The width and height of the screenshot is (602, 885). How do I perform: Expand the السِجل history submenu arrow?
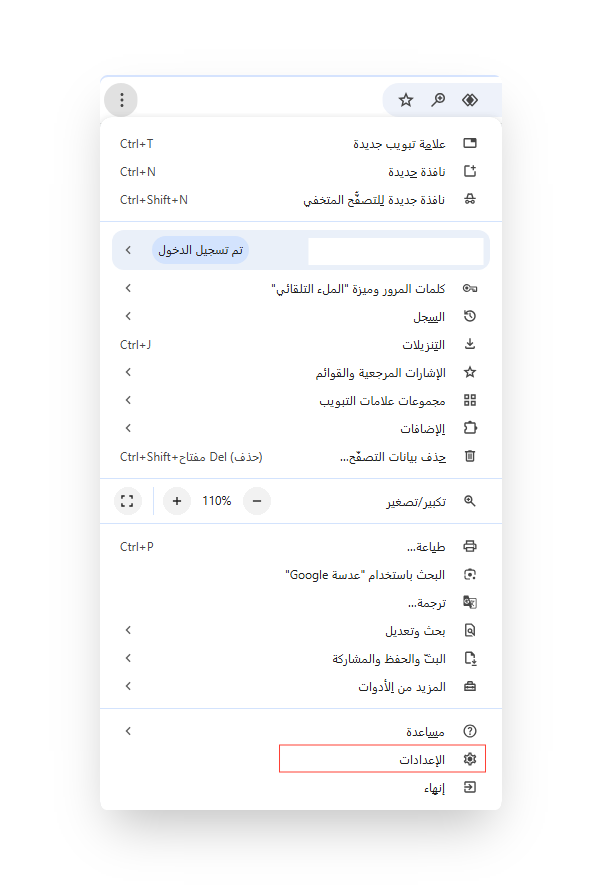pyautogui.click(x=127, y=316)
